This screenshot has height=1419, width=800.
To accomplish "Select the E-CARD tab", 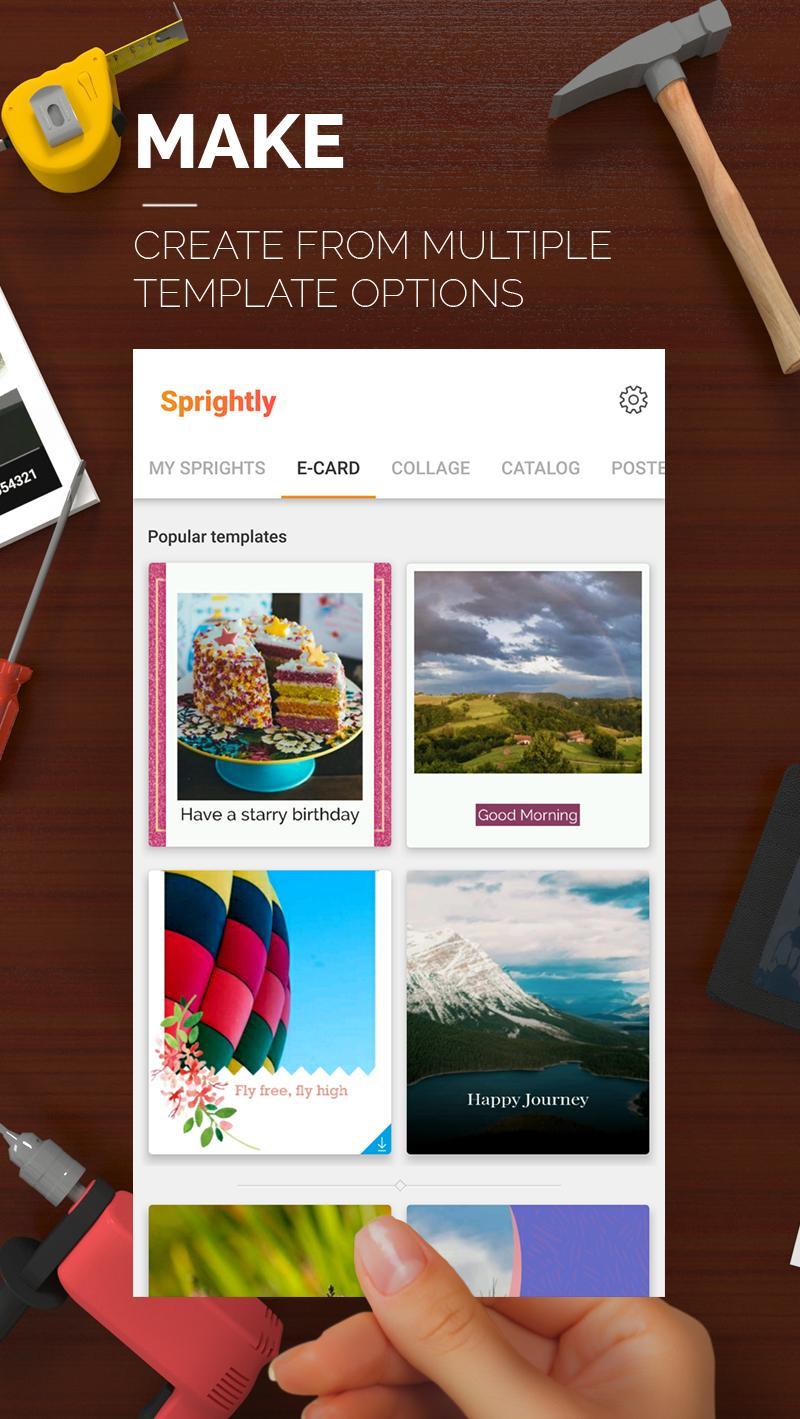I will [328, 468].
